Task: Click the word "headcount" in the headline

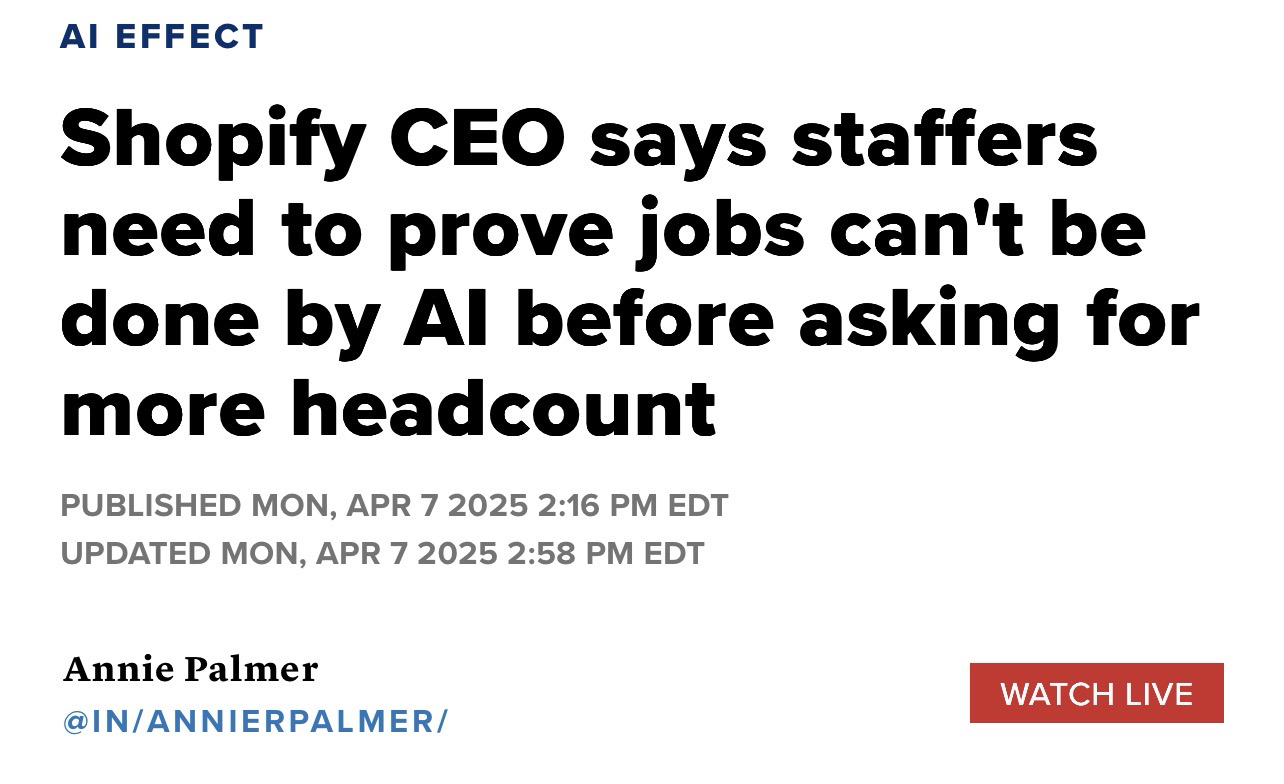Action: tap(504, 408)
